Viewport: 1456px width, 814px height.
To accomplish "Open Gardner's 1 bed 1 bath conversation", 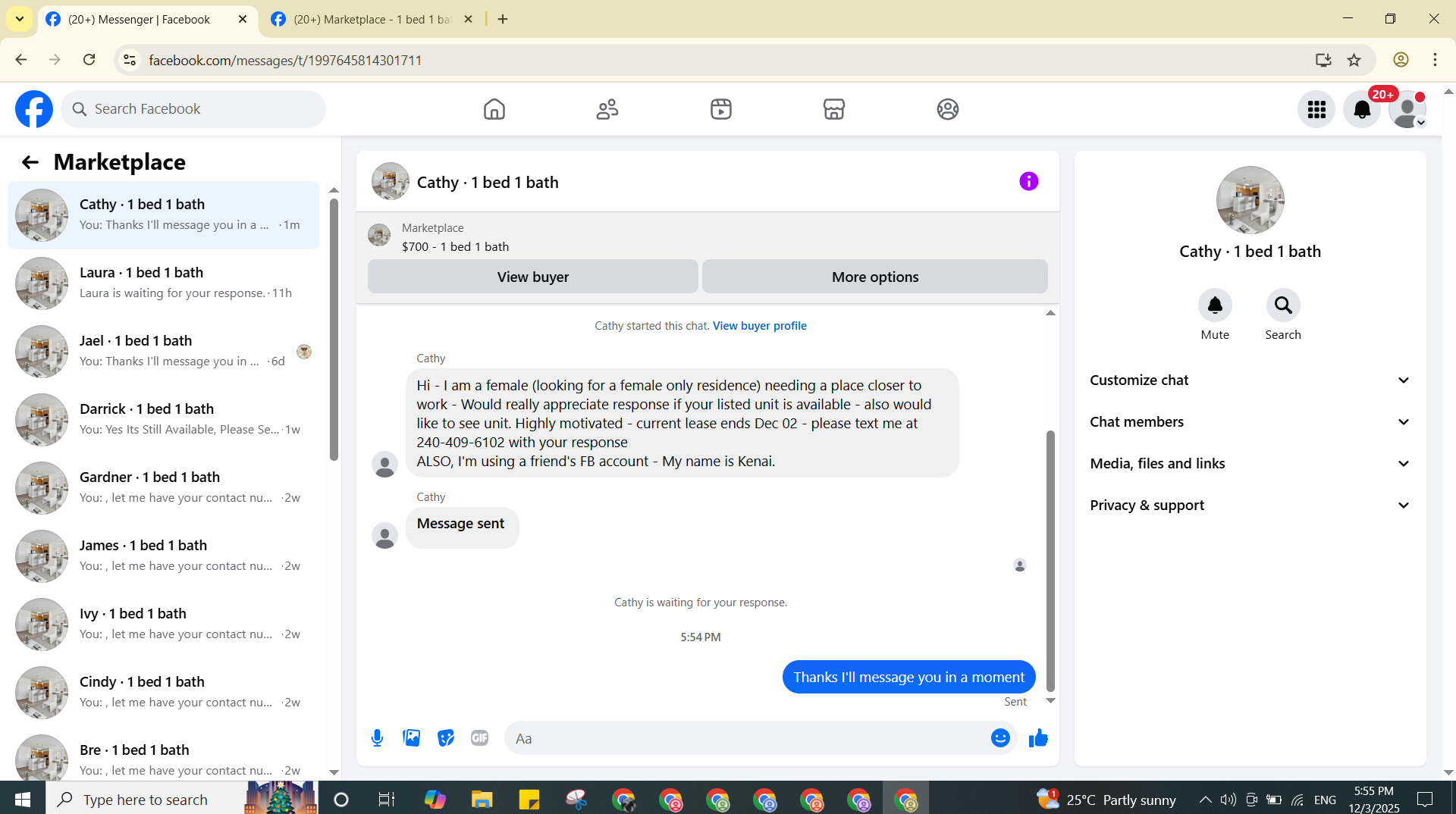I will point(163,487).
